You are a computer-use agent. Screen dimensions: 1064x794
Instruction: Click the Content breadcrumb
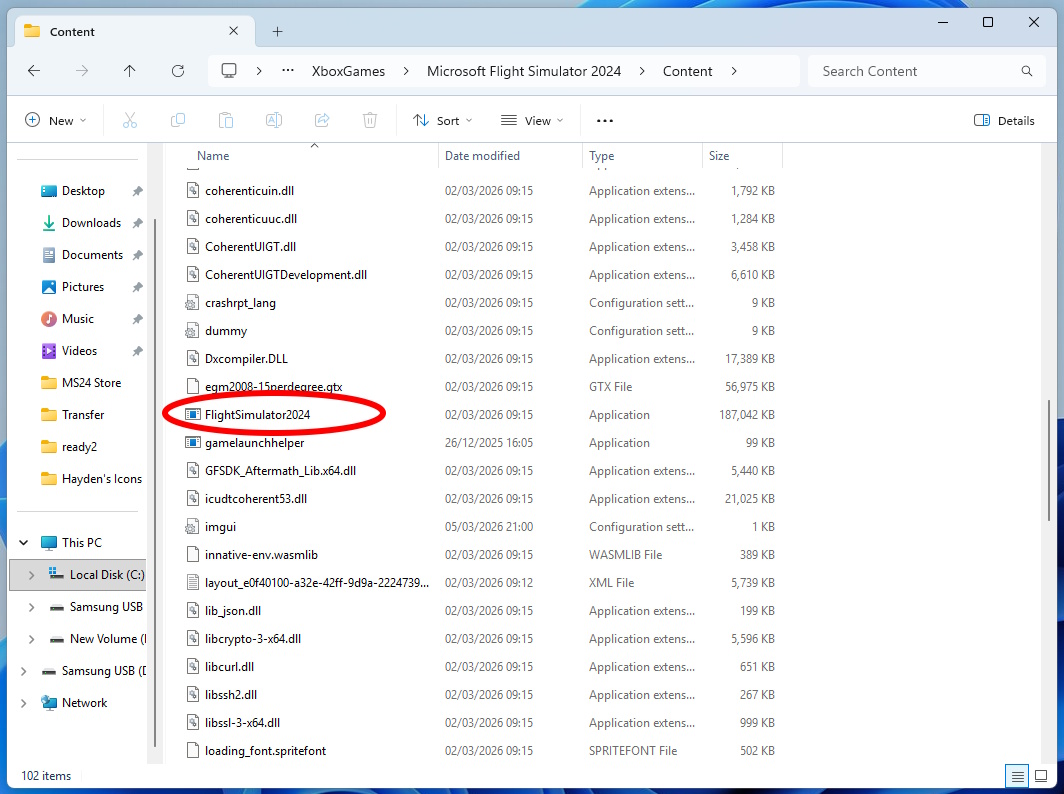click(687, 71)
